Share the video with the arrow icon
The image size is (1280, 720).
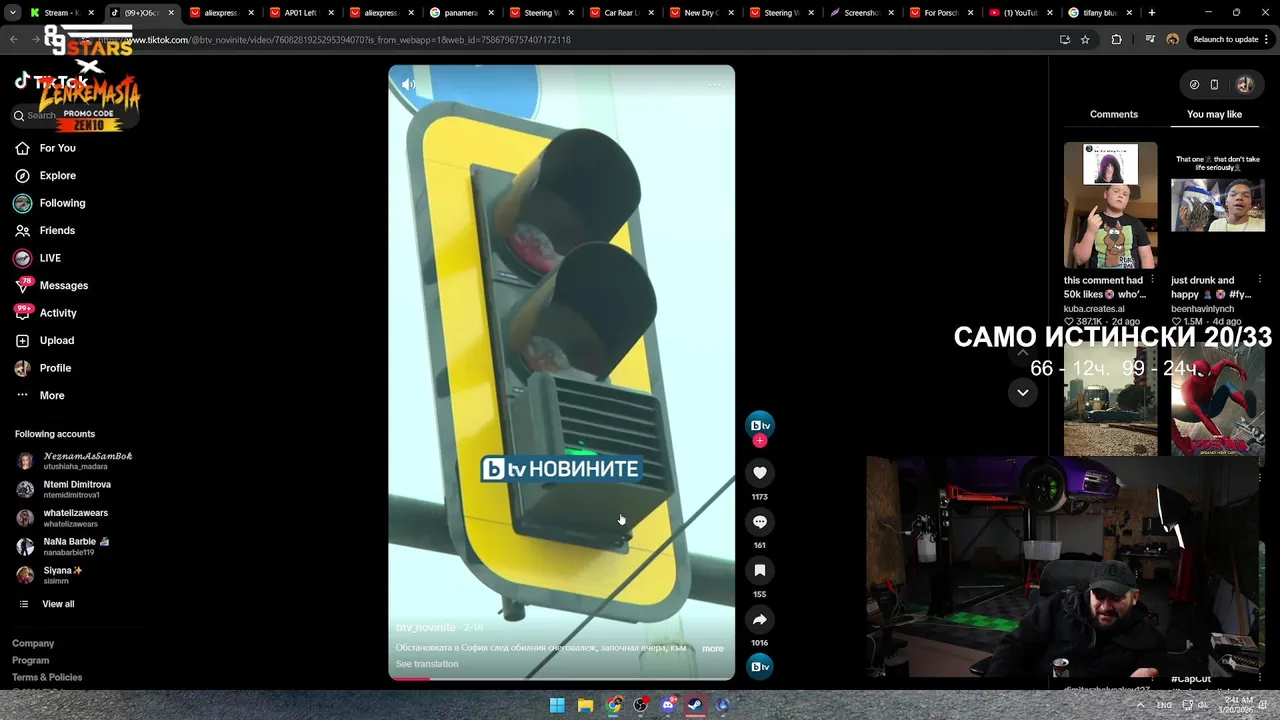point(760,619)
